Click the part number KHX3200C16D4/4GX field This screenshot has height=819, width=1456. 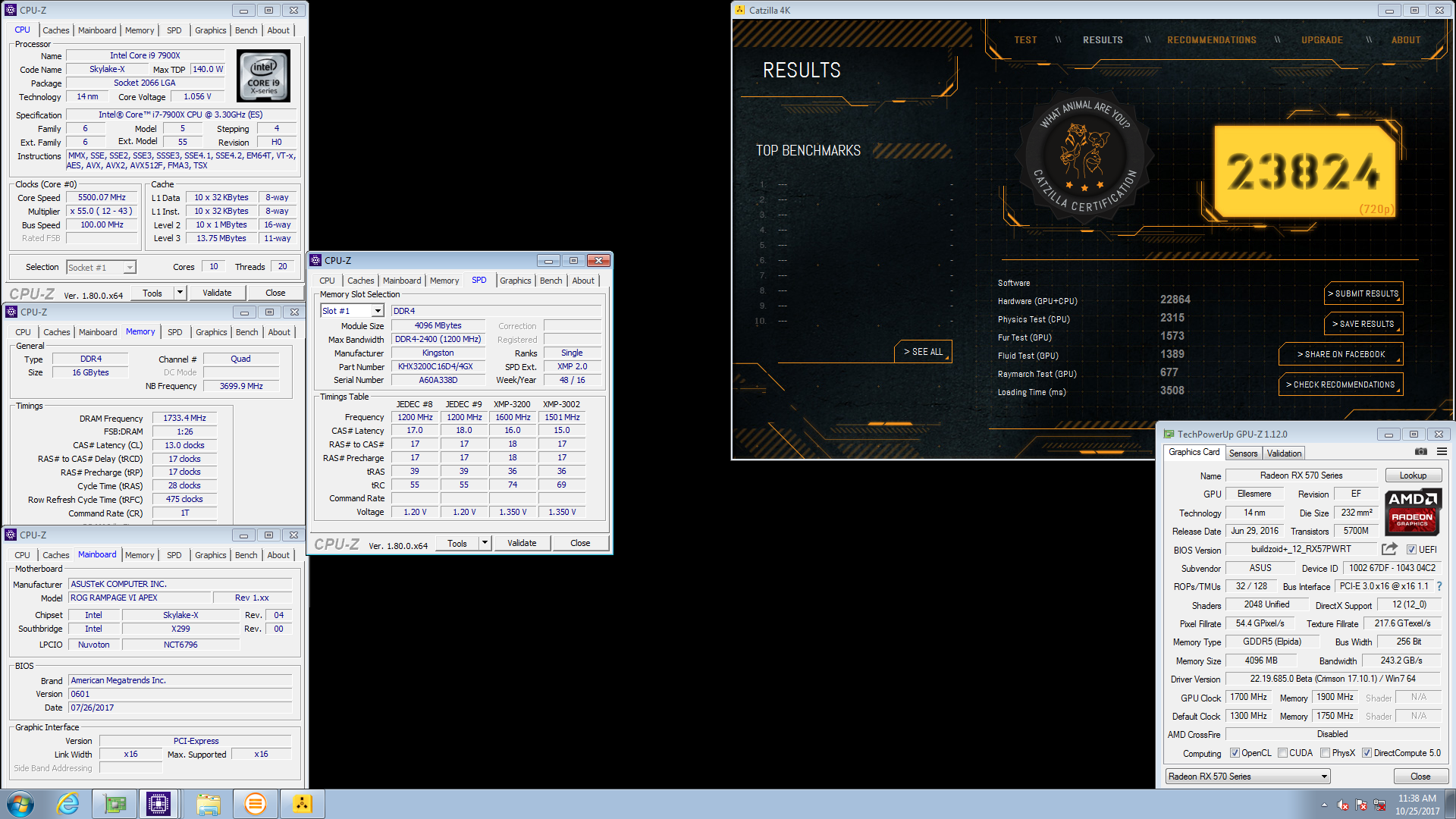coord(438,366)
